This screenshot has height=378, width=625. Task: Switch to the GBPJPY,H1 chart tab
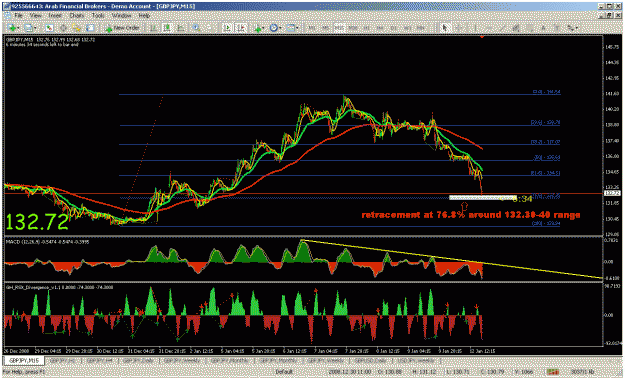click(63, 360)
